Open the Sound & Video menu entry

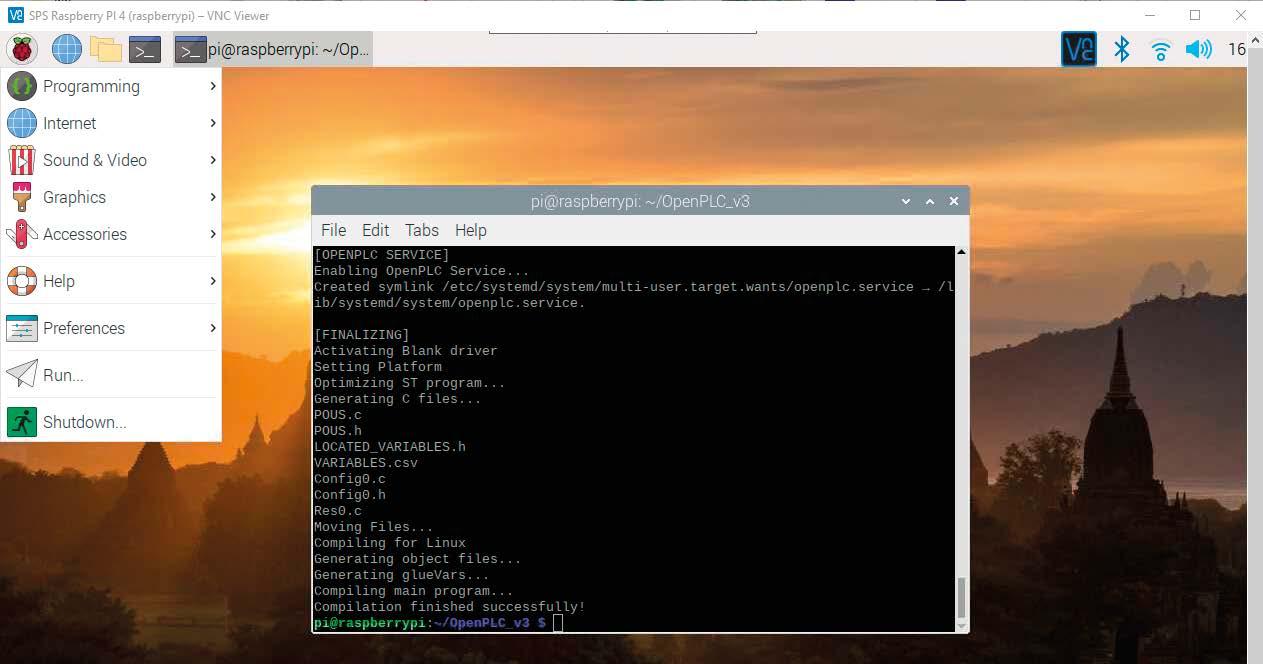pyautogui.click(x=111, y=160)
